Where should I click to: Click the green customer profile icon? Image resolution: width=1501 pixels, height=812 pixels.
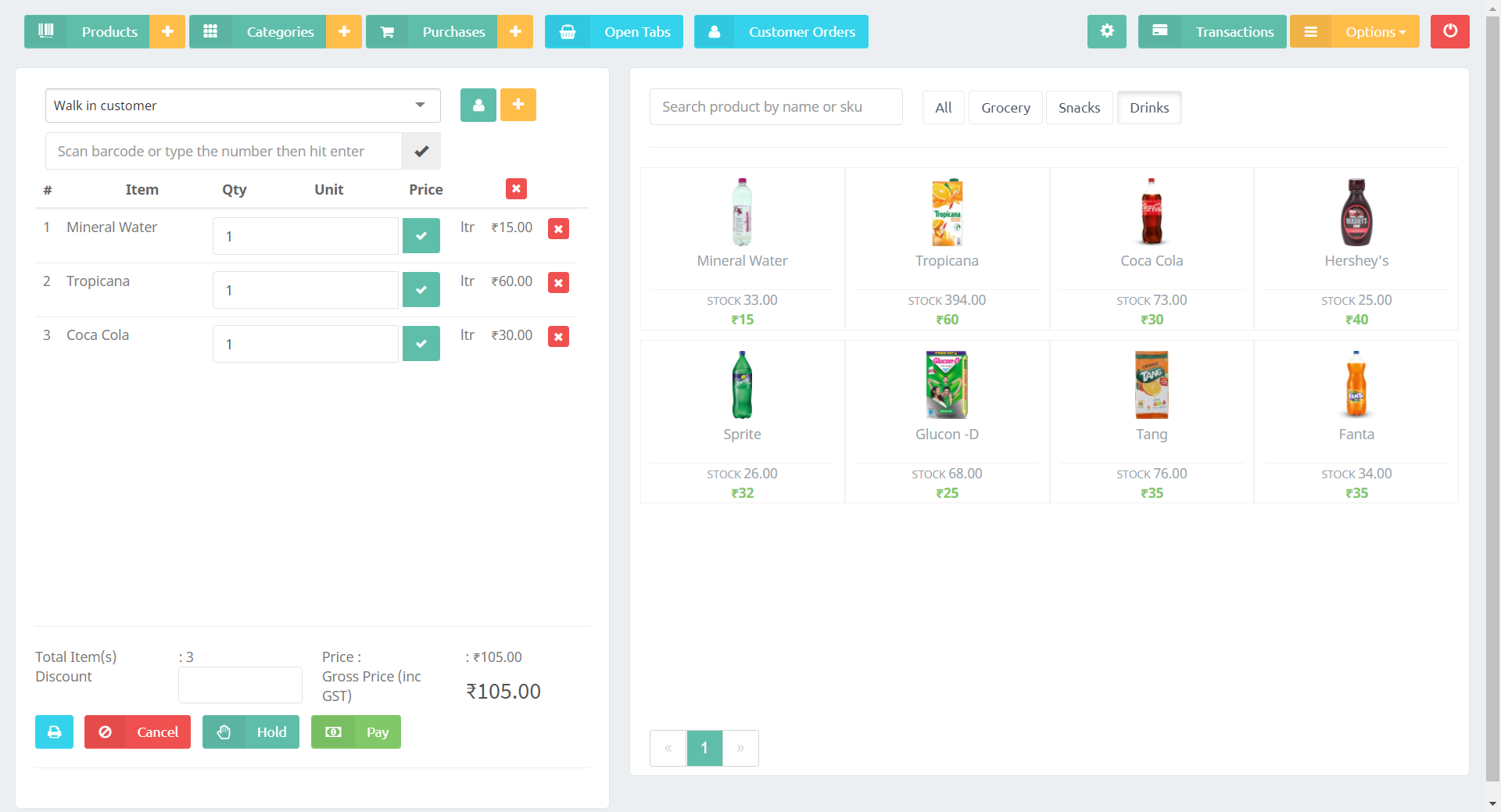[478, 105]
